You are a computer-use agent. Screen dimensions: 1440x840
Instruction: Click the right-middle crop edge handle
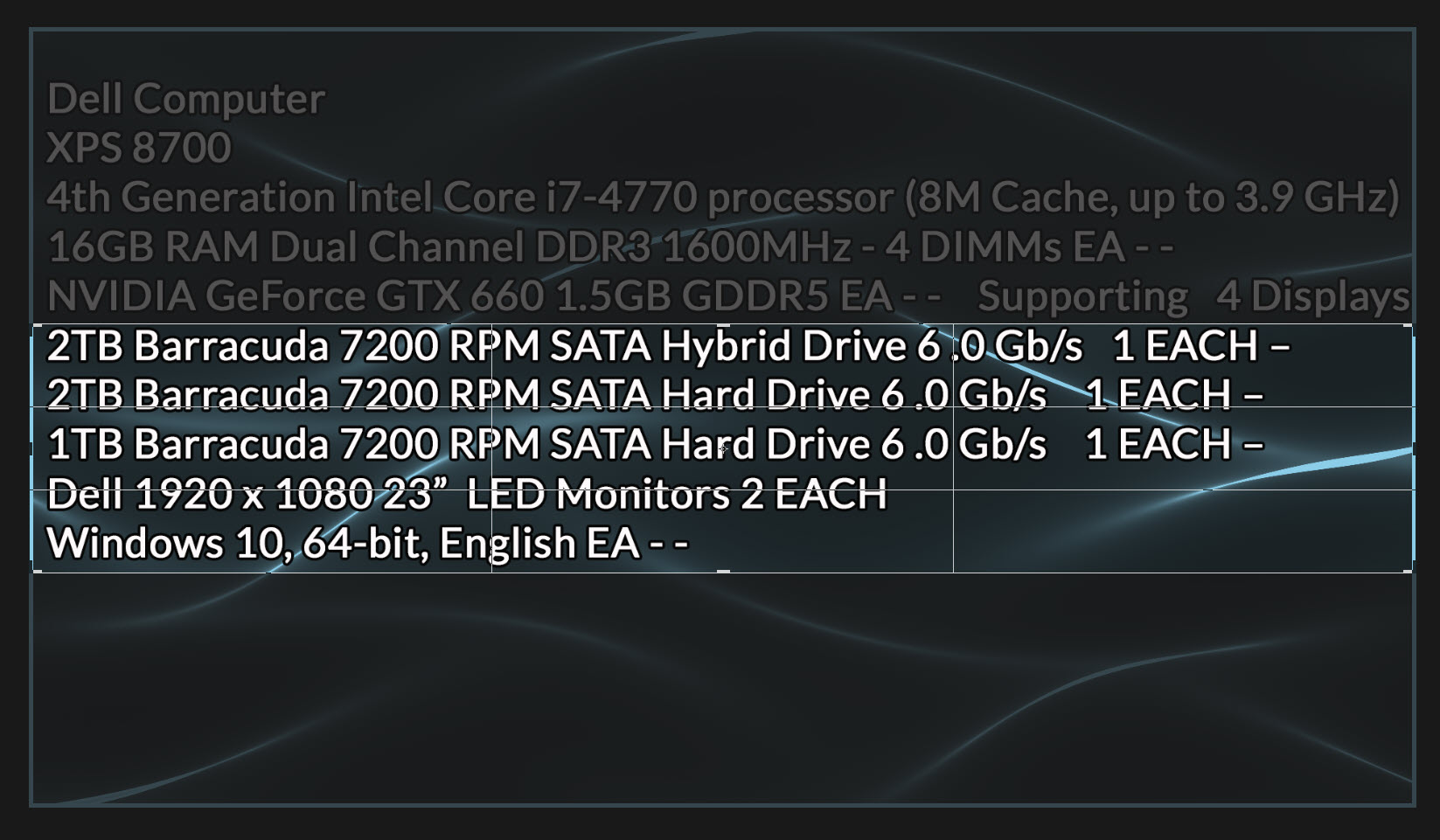click(x=1412, y=448)
